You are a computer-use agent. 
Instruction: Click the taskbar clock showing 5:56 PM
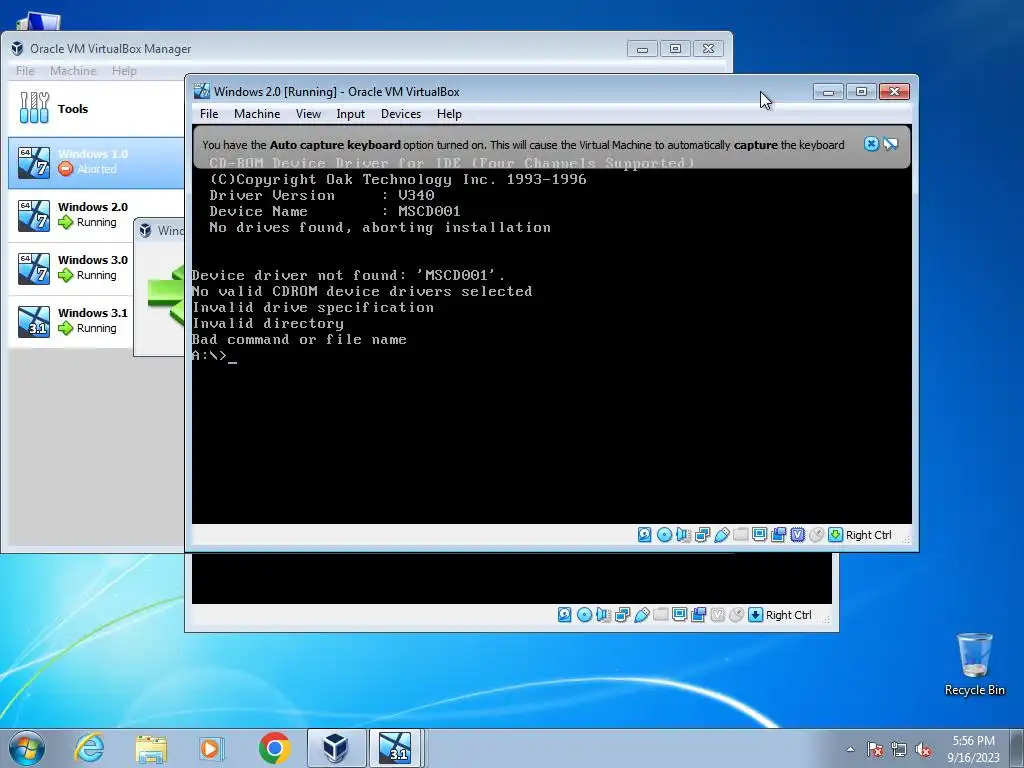[x=973, y=749]
